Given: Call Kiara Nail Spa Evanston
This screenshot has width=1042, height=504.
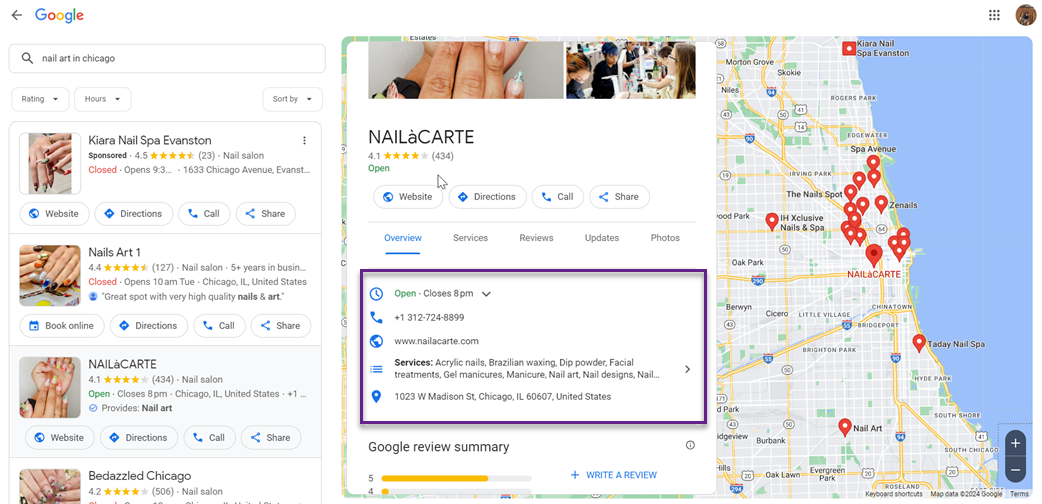Looking at the screenshot, I should coord(204,214).
